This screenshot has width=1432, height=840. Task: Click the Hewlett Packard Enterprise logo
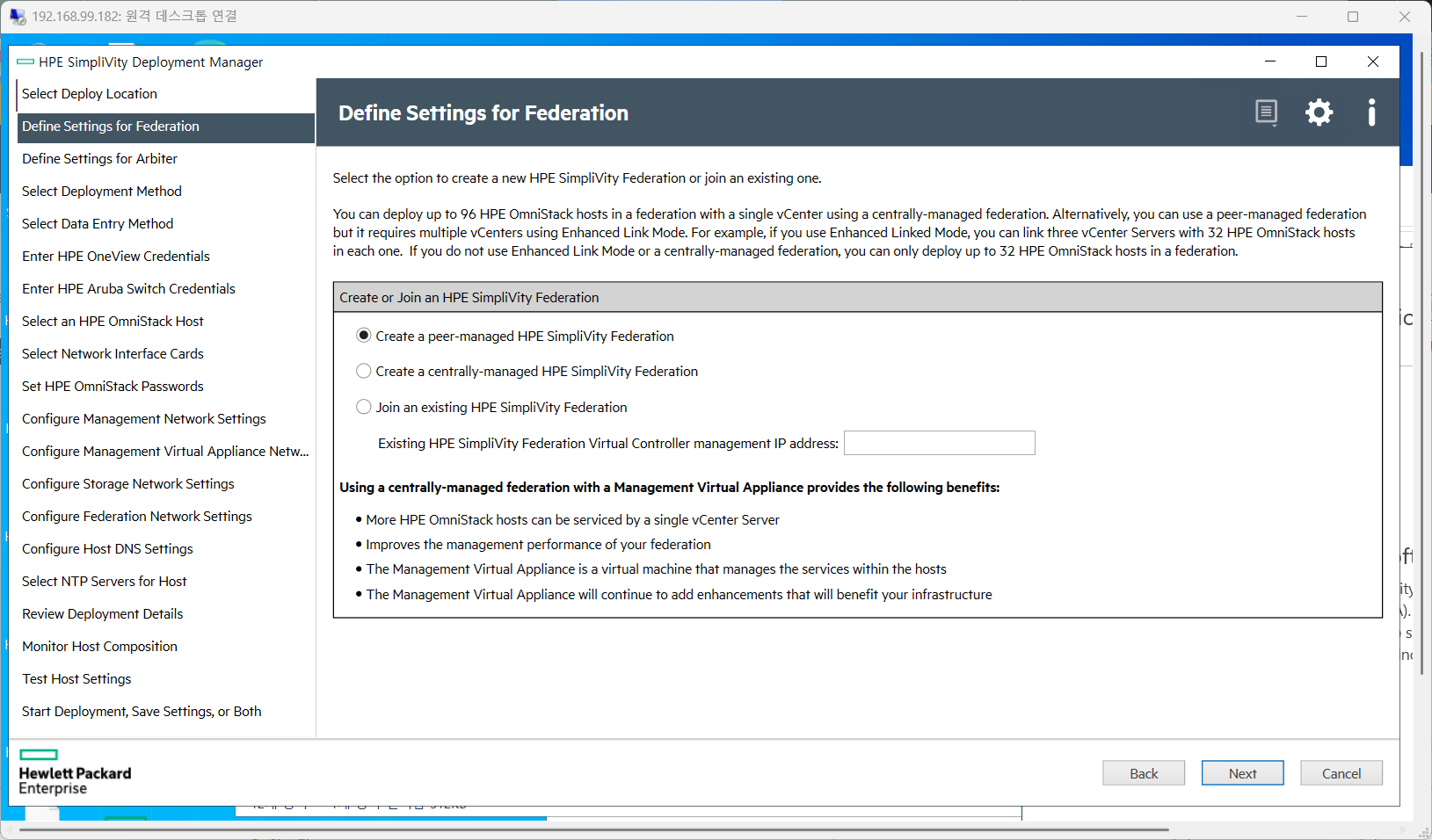(75, 772)
